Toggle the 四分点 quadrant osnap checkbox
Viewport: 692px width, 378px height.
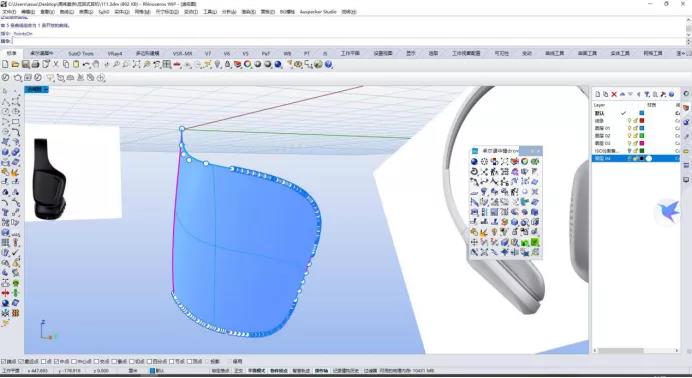tap(150, 361)
